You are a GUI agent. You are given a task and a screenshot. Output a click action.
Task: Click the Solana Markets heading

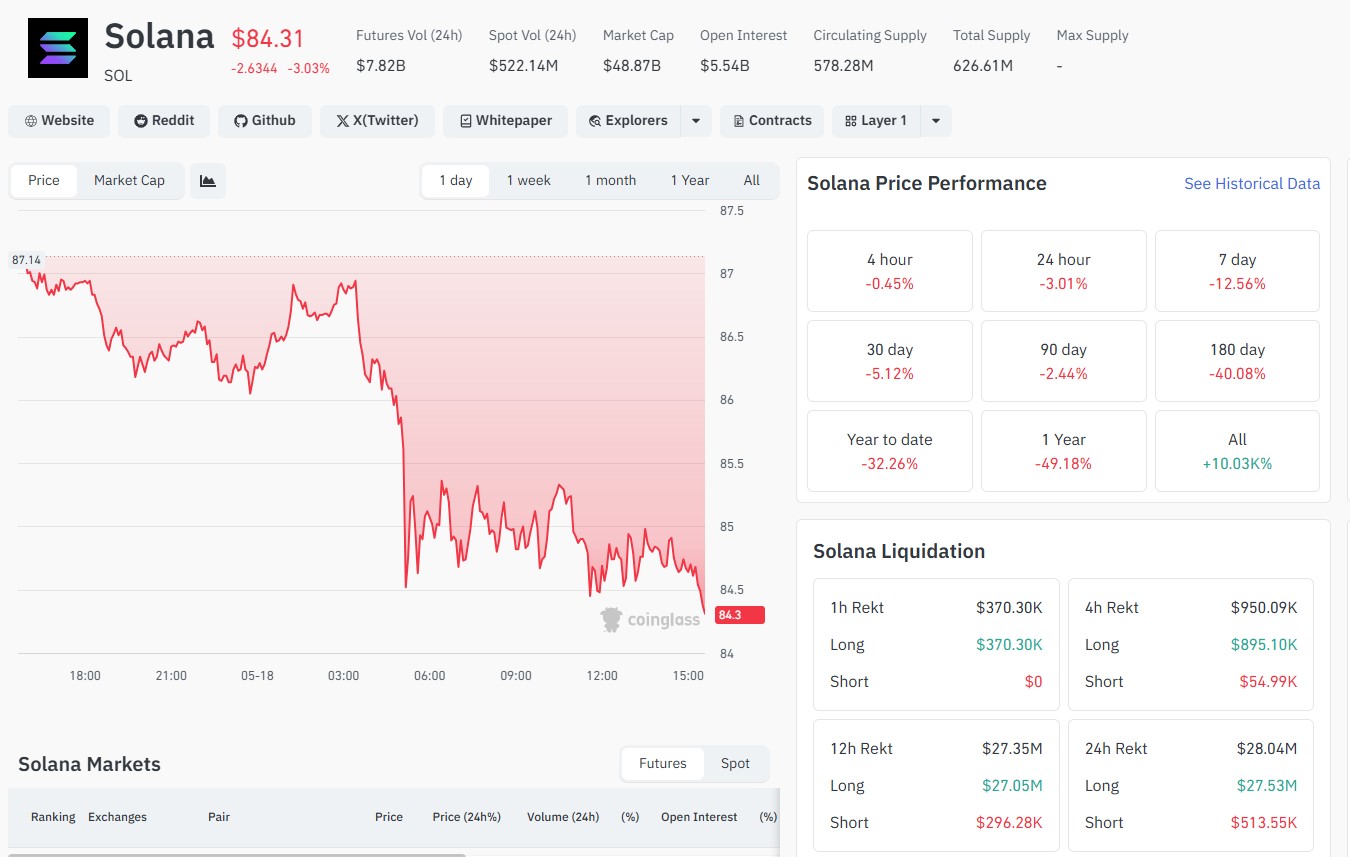point(89,765)
